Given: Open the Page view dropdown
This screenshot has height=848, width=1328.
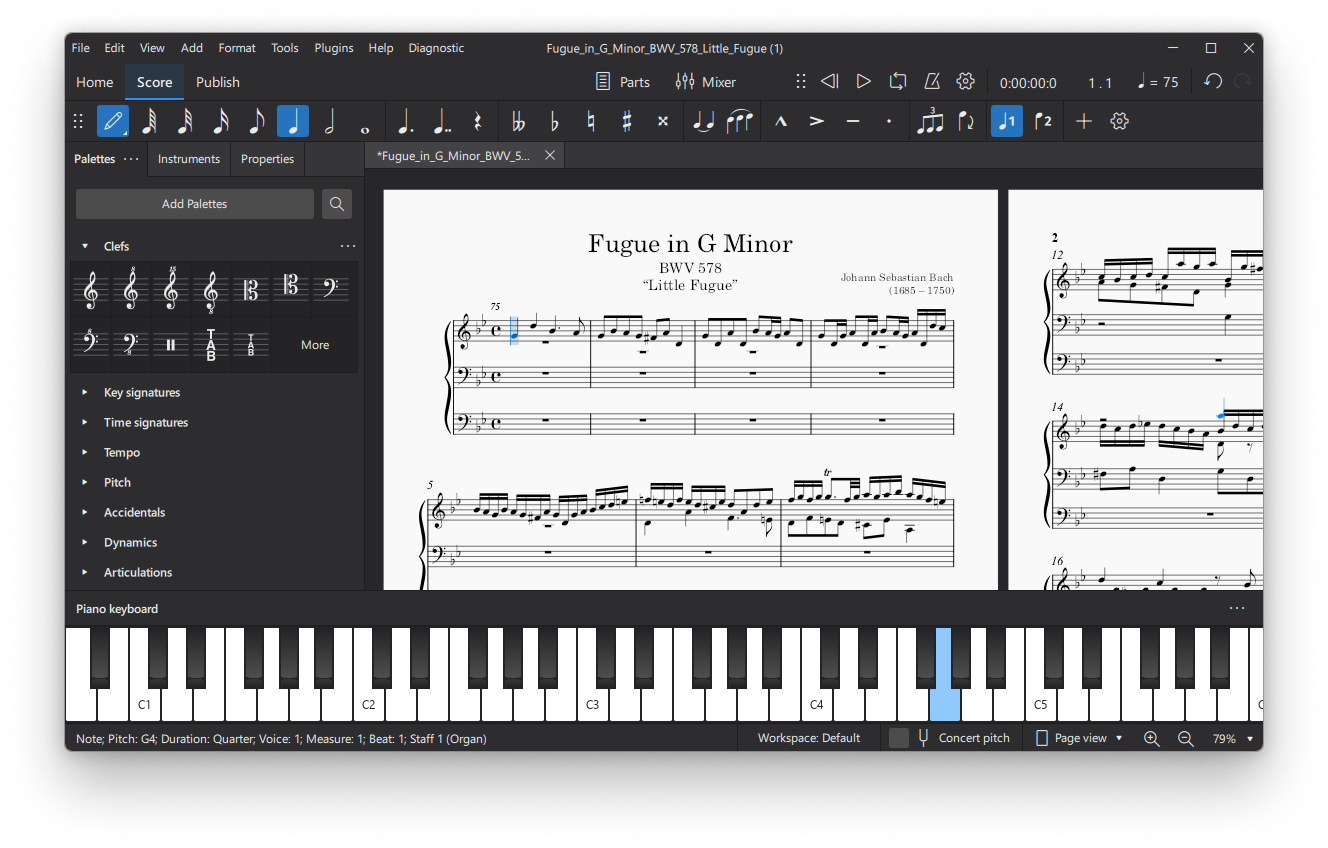Looking at the screenshot, I should [1078, 738].
